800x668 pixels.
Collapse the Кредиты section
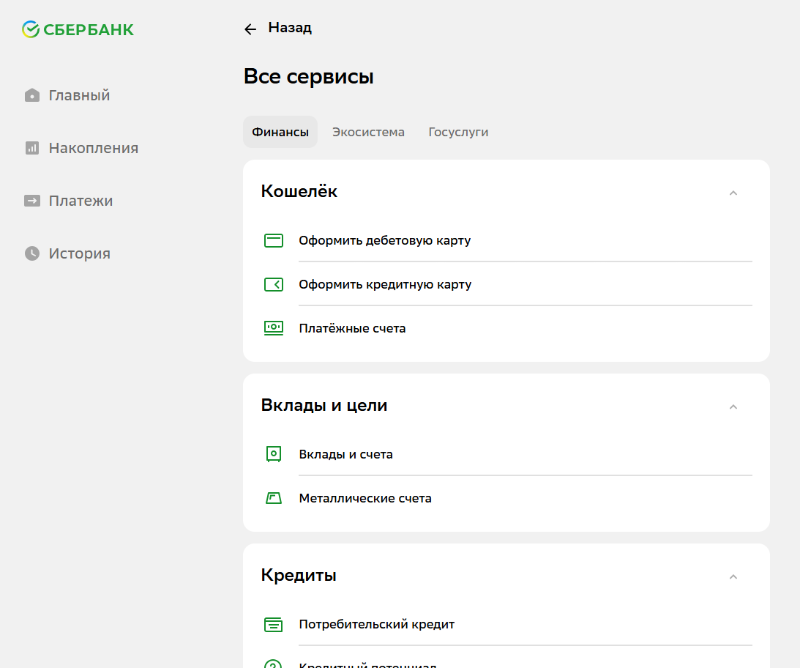click(733, 576)
